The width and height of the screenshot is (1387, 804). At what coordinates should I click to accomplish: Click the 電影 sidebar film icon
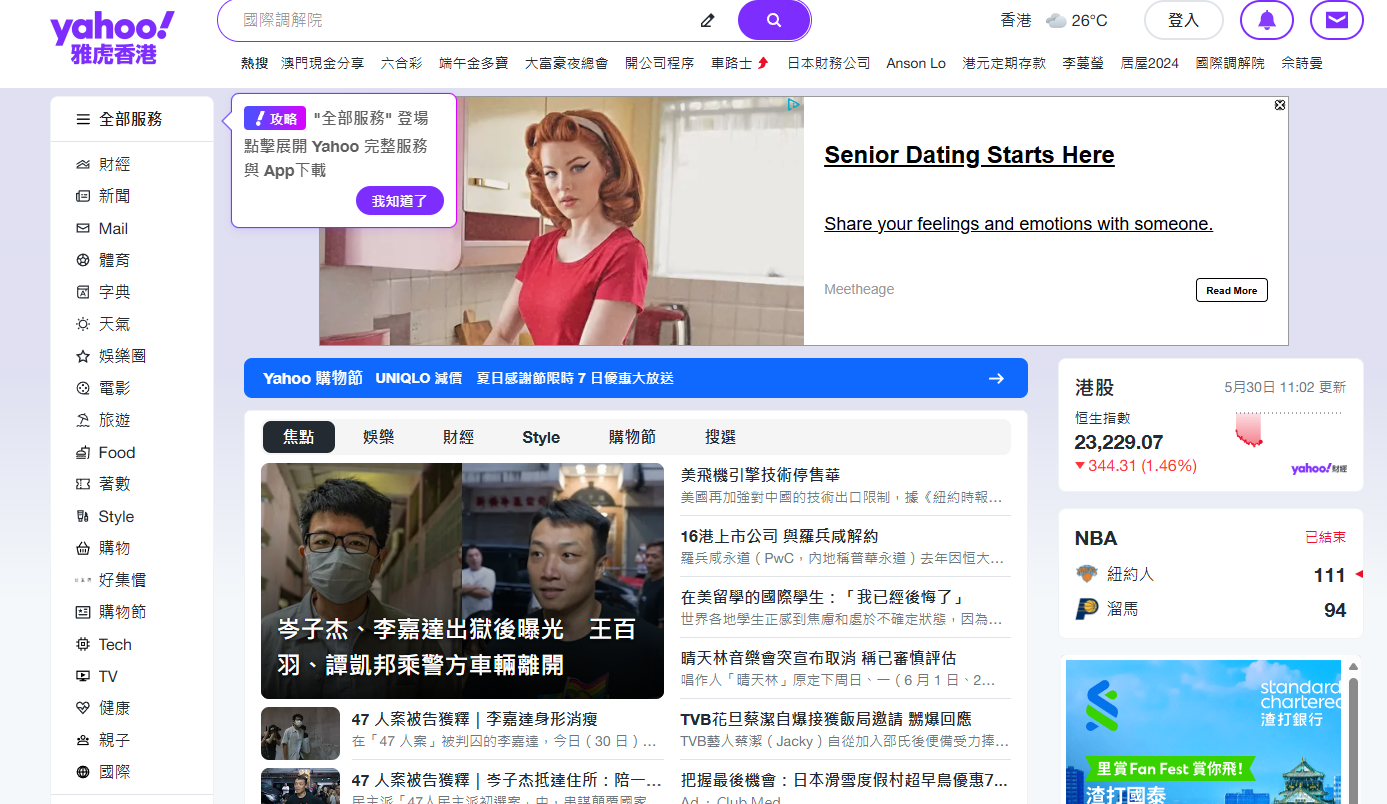click(x=83, y=388)
